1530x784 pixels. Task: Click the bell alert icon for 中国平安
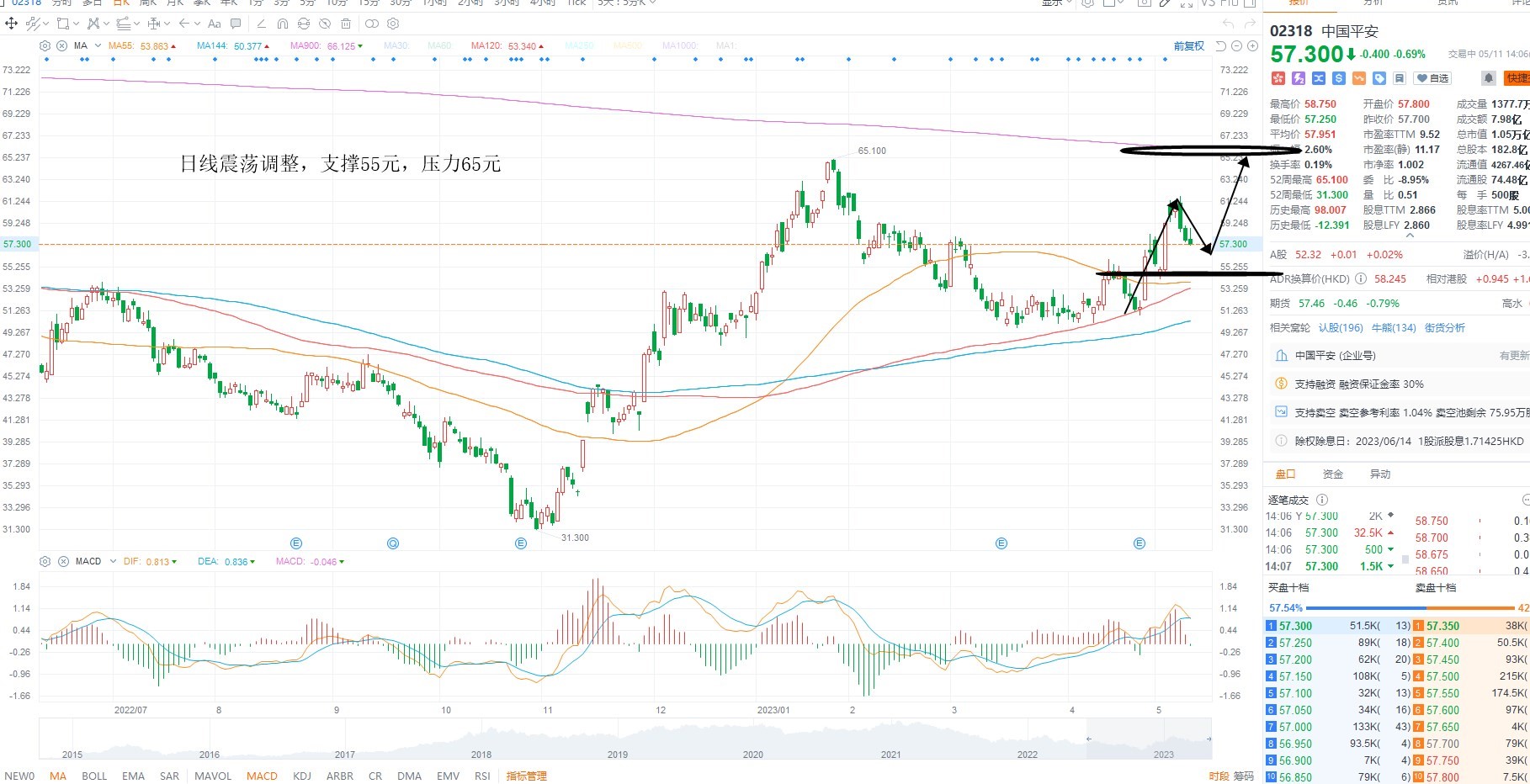1489,78
